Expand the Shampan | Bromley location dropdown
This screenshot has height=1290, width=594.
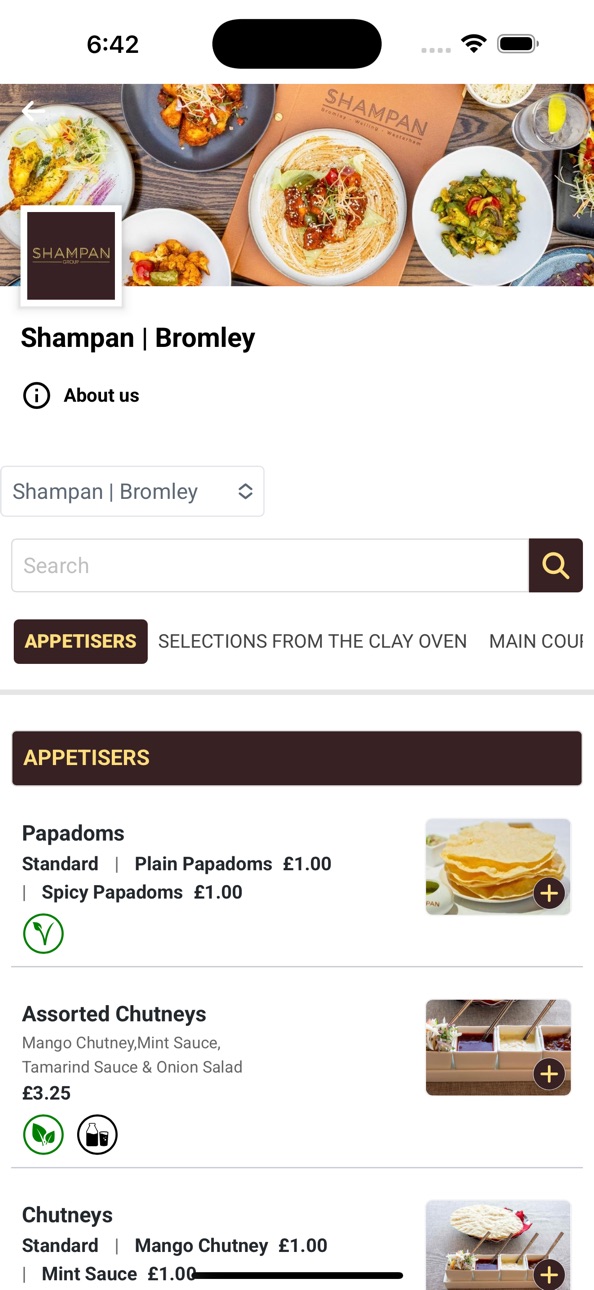tap(132, 491)
